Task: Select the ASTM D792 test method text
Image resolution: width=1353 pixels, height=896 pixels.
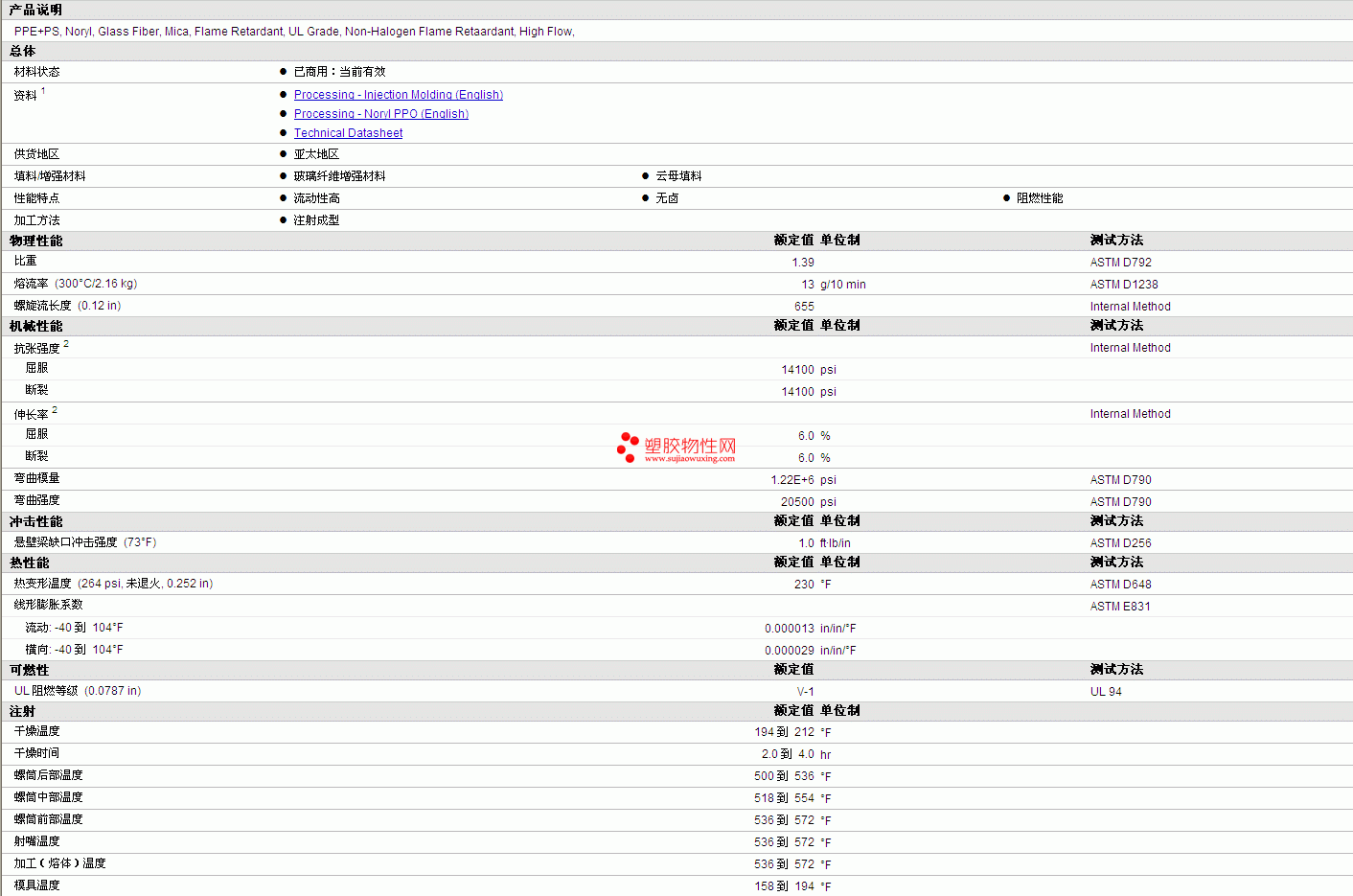Action: point(1120,263)
